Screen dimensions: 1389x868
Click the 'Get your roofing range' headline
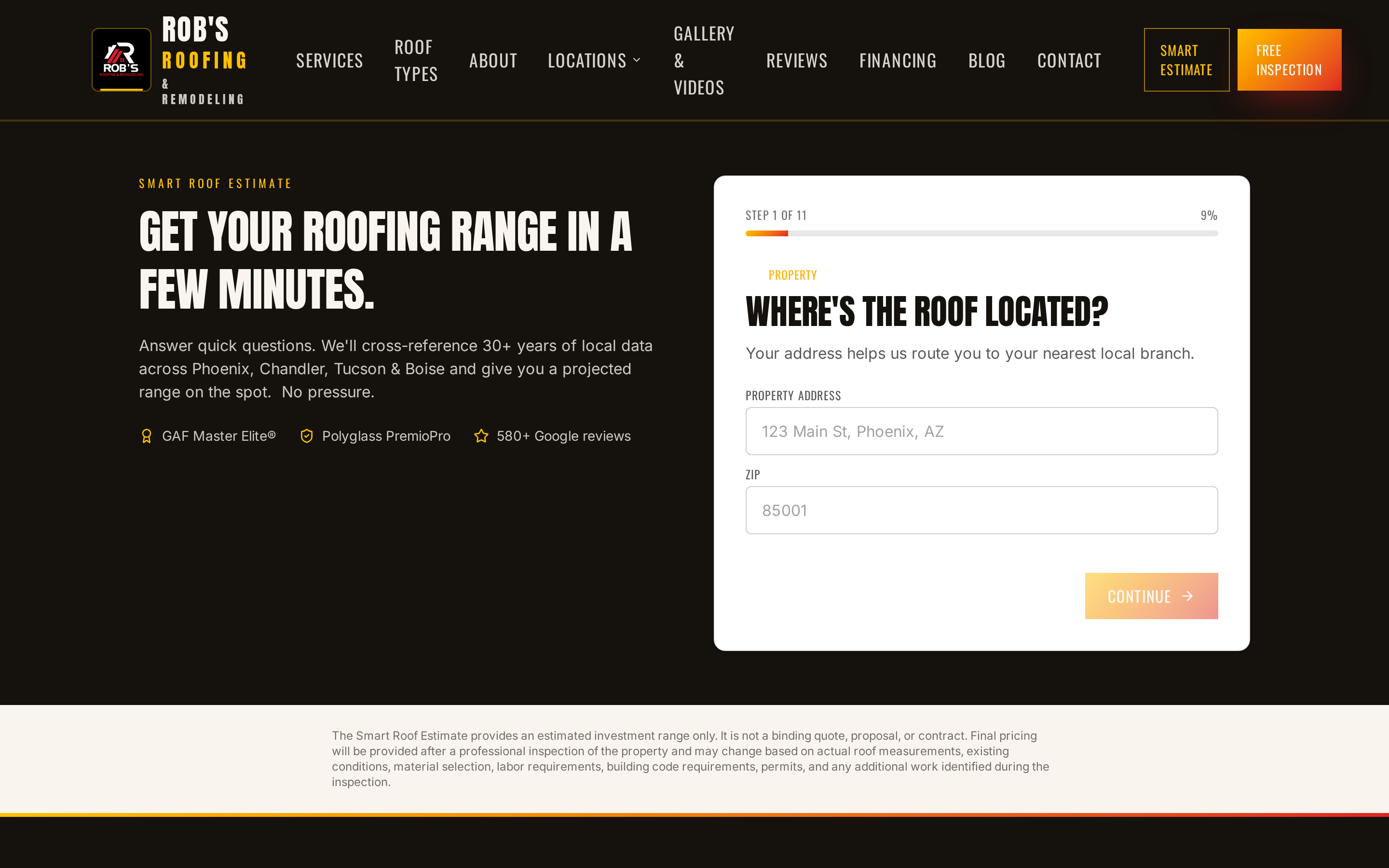(x=386, y=260)
